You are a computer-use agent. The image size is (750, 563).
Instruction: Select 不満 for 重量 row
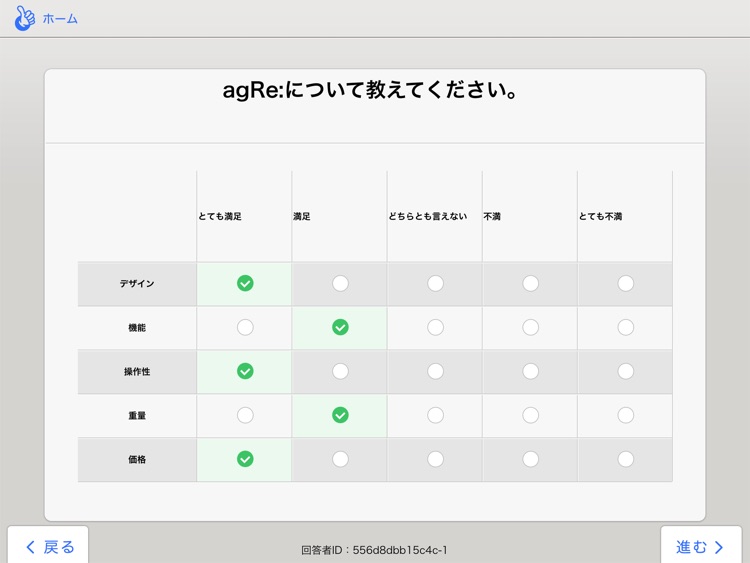pyautogui.click(x=530, y=416)
